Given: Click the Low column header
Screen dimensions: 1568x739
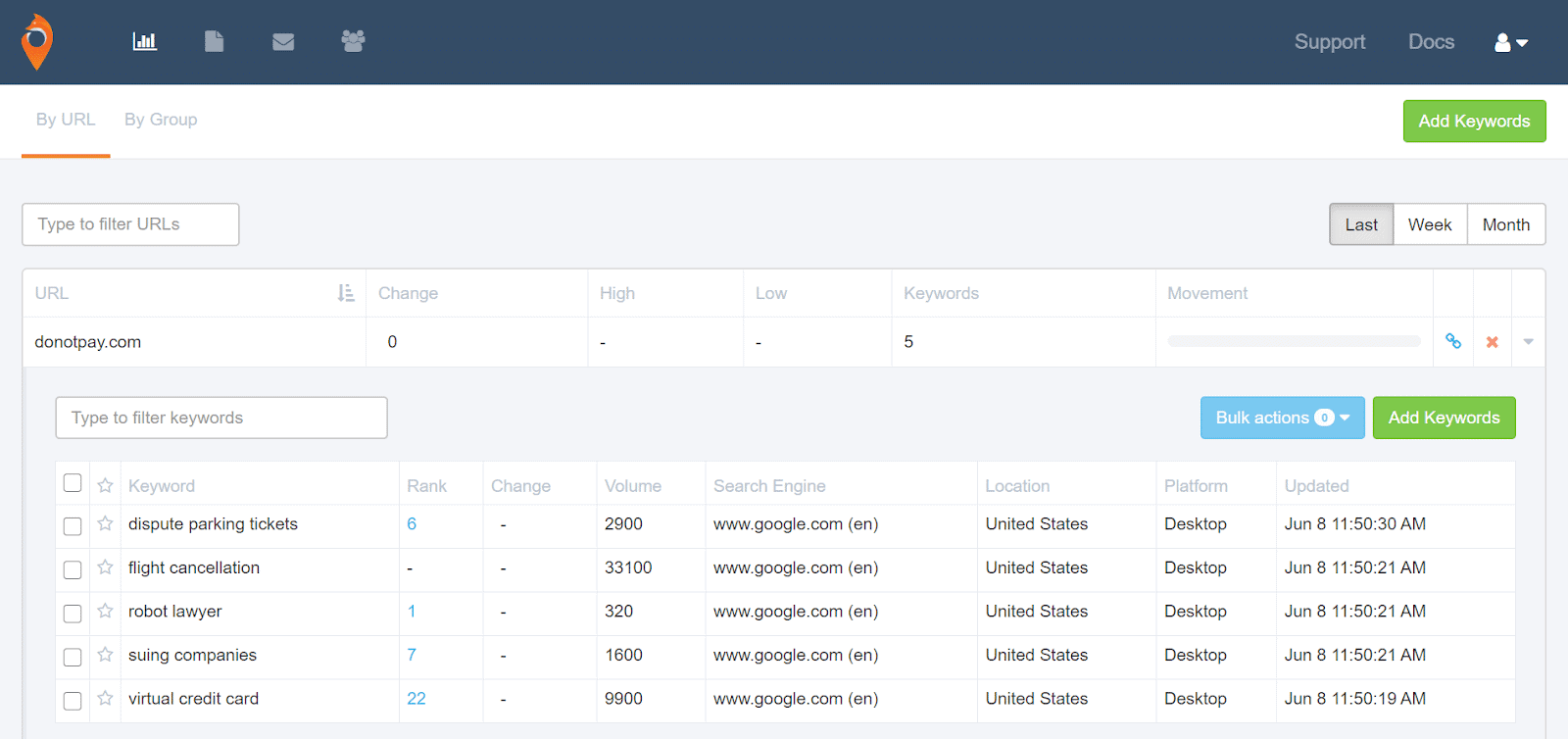Looking at the screenshot, I should tap(771, 293).
